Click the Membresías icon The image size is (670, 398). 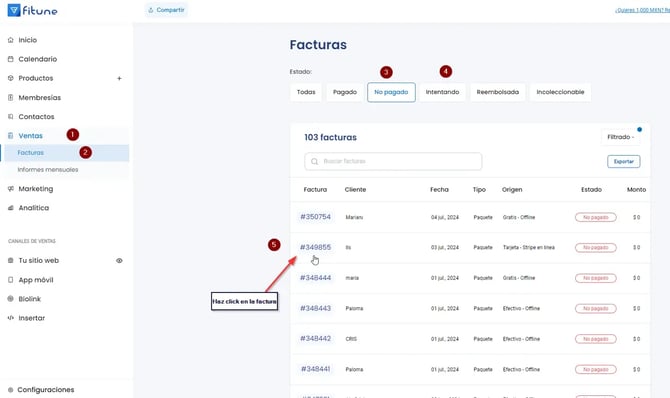11,97
